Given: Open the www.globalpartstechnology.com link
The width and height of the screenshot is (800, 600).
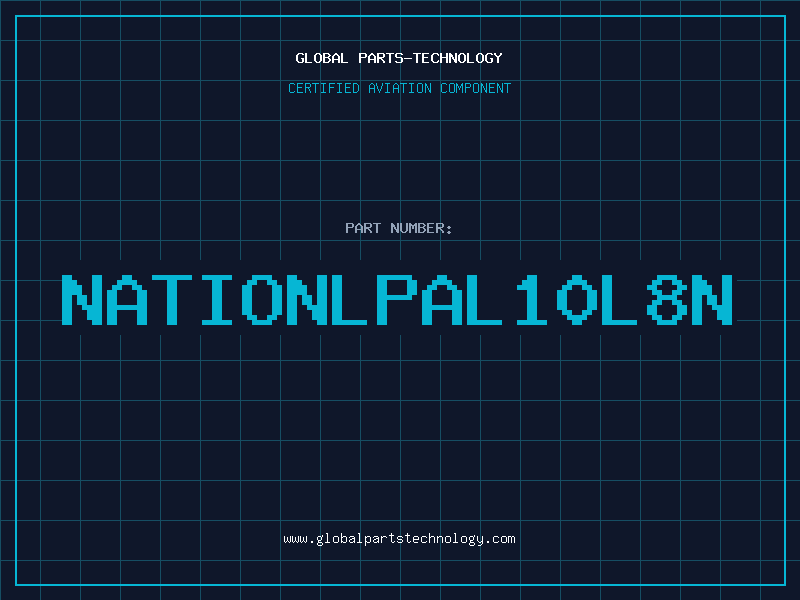Looking at the screenshot, I should pos(399,539).
